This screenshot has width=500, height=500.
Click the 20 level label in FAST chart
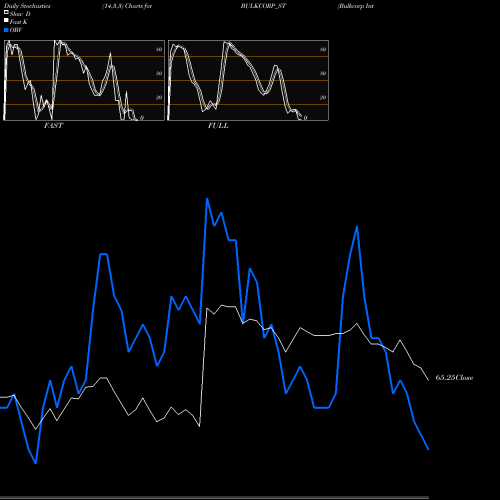click(x=159, y=97)
